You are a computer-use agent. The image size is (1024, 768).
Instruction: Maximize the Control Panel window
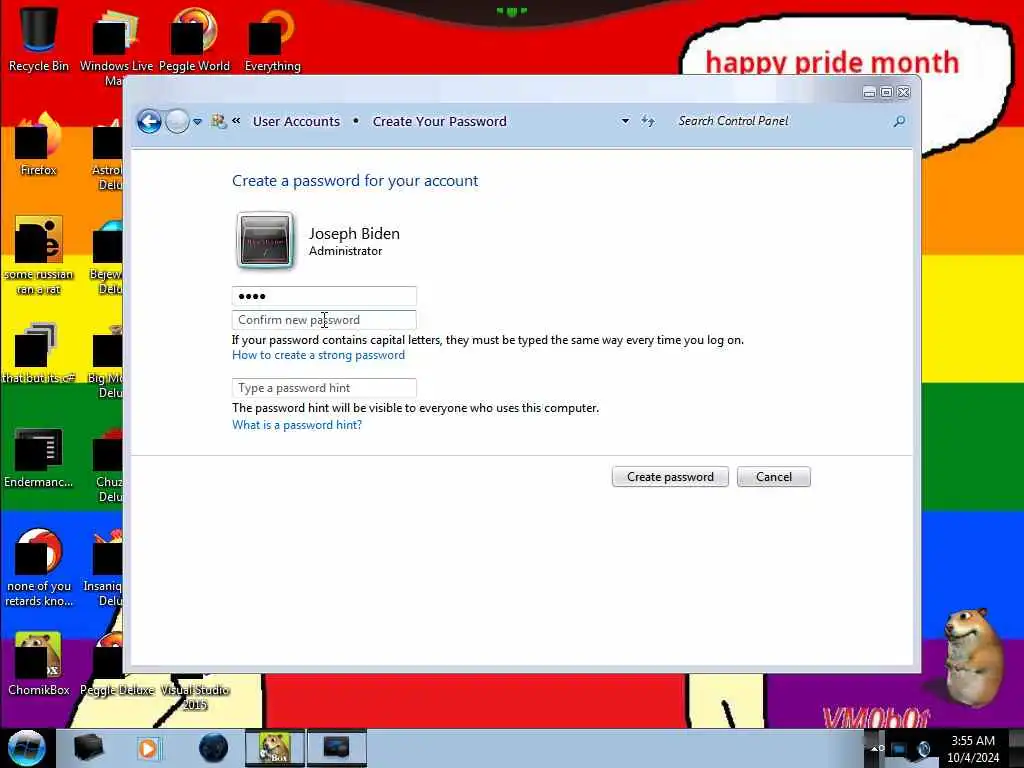point(886,93)
